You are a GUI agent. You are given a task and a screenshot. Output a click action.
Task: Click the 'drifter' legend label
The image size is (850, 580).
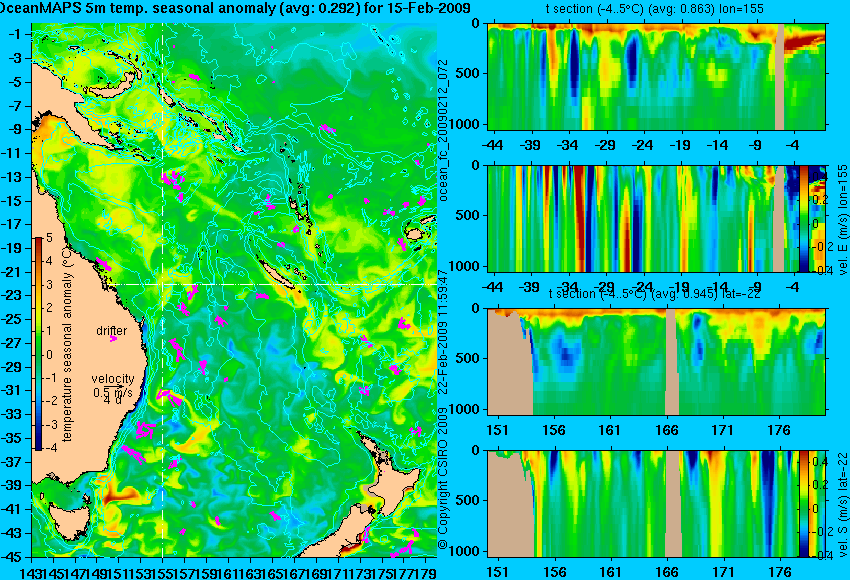(x=112, y=331)
